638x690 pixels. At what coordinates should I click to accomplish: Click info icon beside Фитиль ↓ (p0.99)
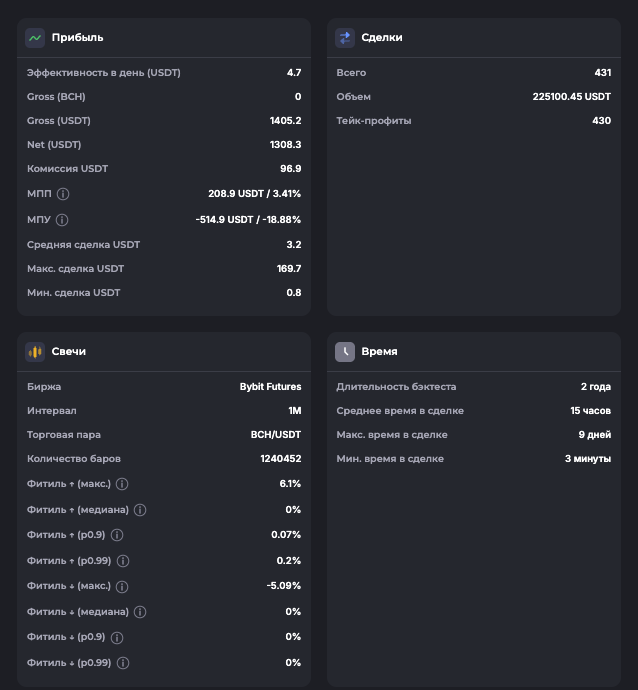coord(123,663)
